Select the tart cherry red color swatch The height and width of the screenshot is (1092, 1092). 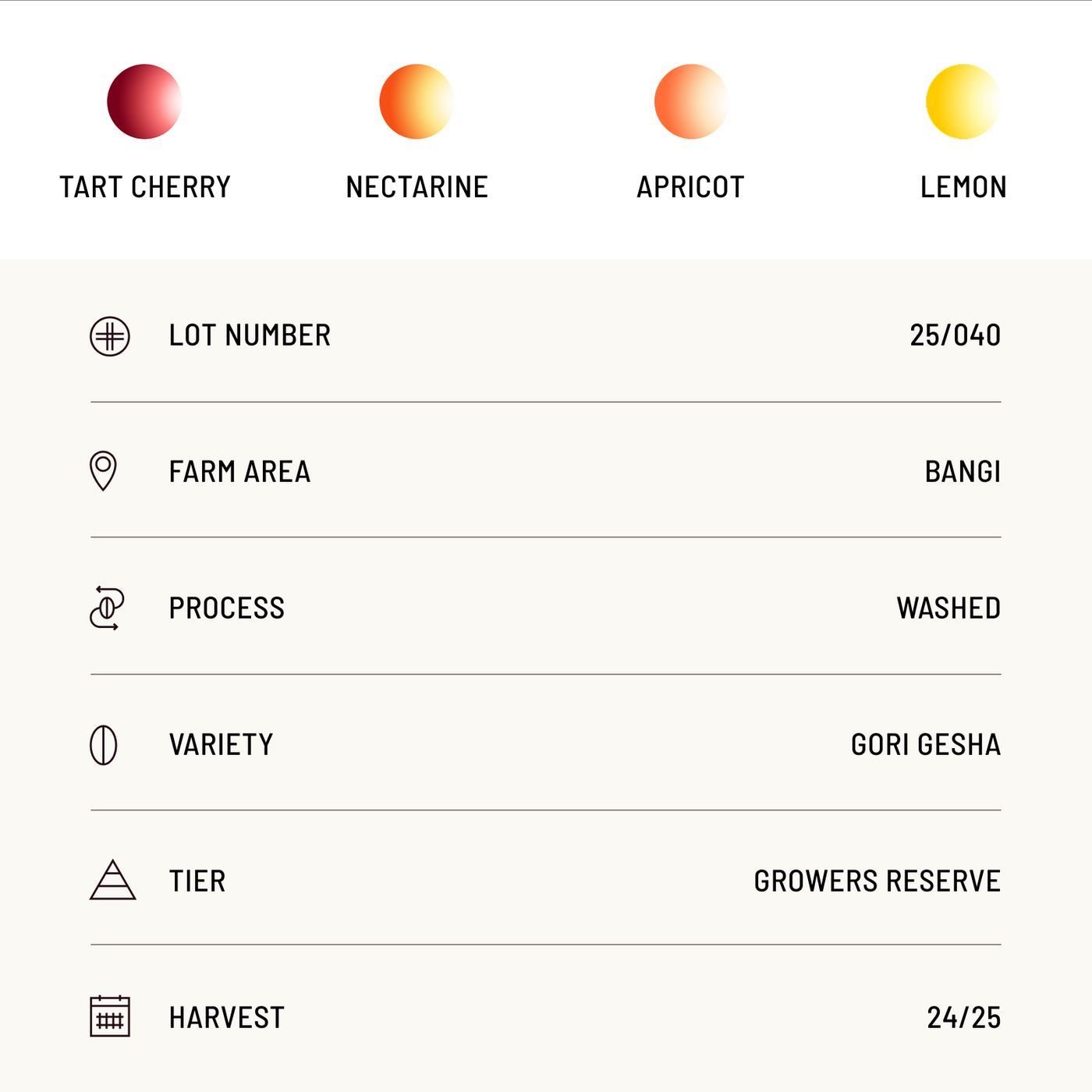pyautogui.click(x=144, y=101)
